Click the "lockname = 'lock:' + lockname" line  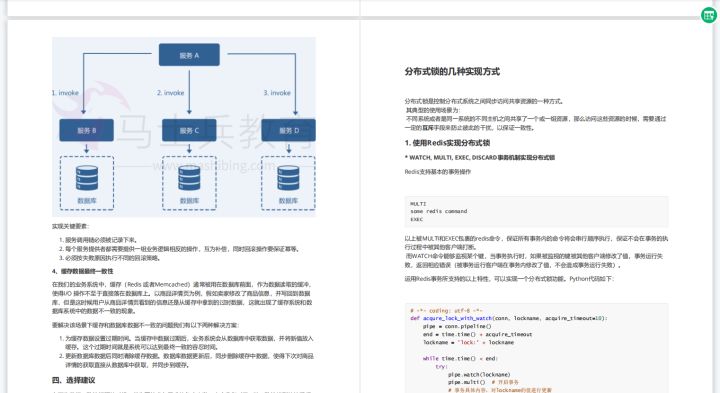point(468,342)
